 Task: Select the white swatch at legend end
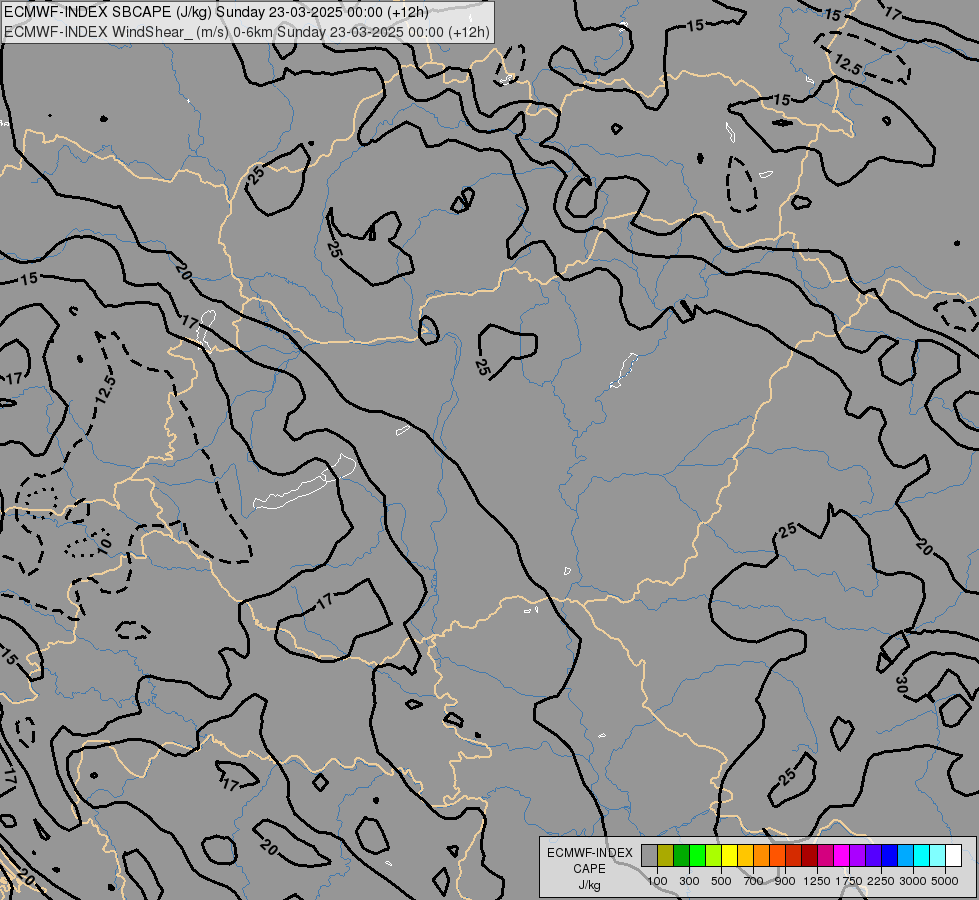pos(953,855)
